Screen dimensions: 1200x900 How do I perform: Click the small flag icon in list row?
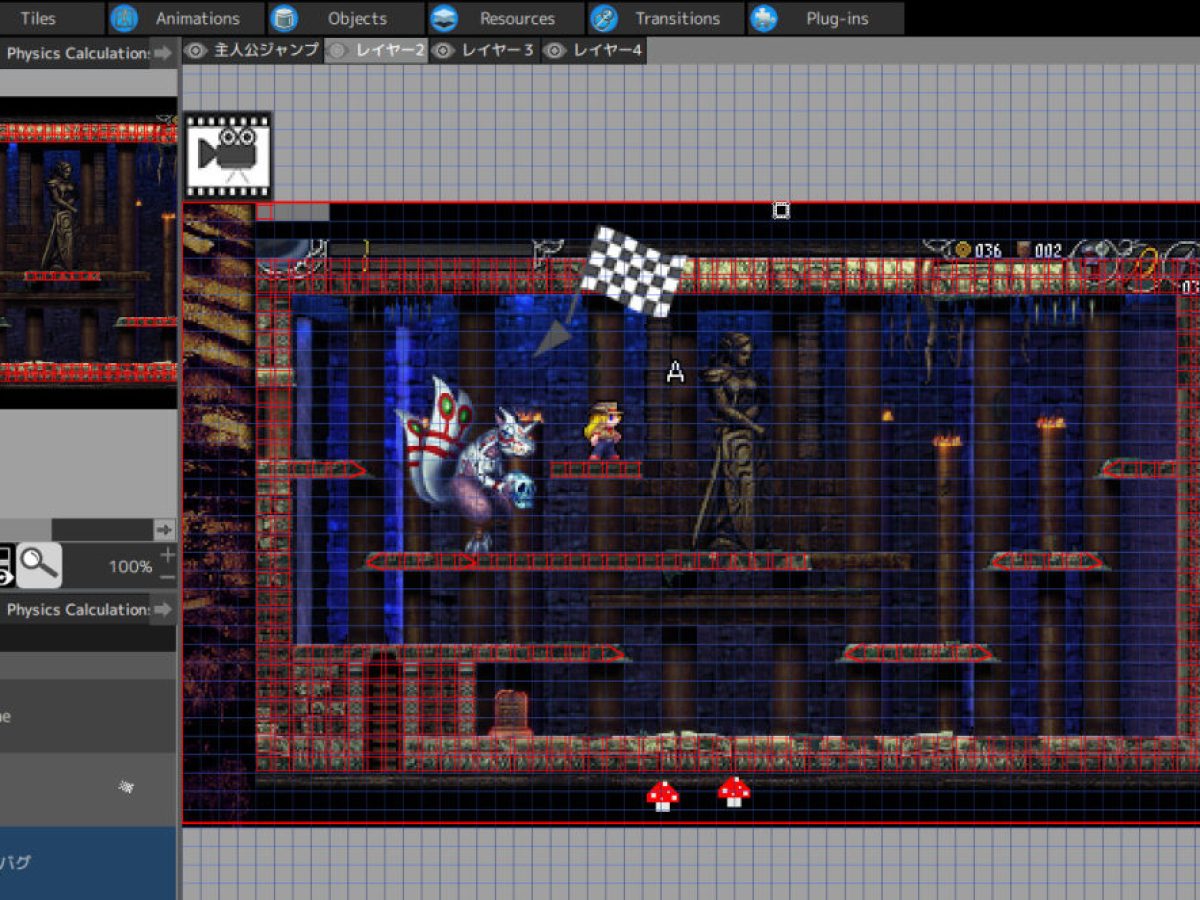(x=127, y=787)
